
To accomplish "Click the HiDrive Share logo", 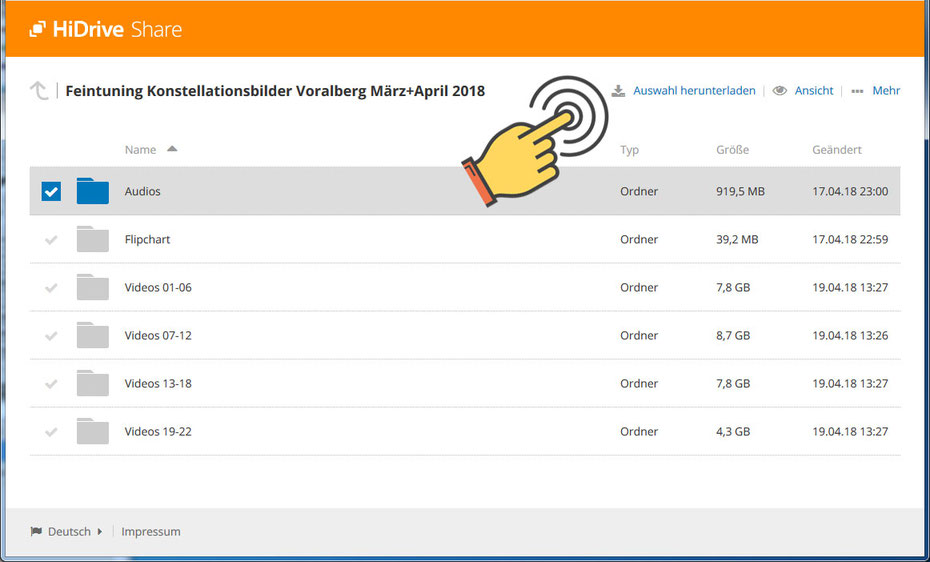I will click(106, 29).
